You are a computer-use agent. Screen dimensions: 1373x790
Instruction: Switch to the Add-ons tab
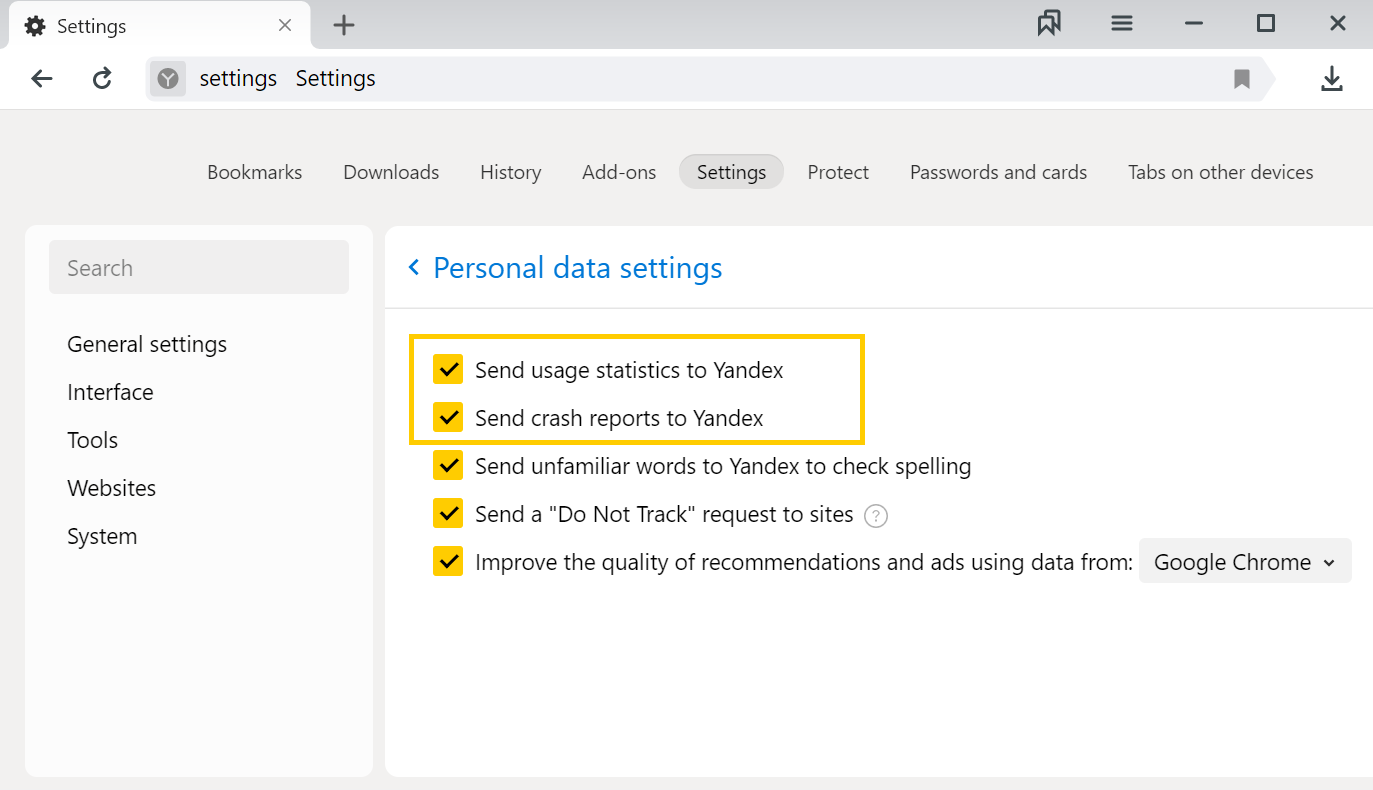pyautogui.click(x=619, y=172)
